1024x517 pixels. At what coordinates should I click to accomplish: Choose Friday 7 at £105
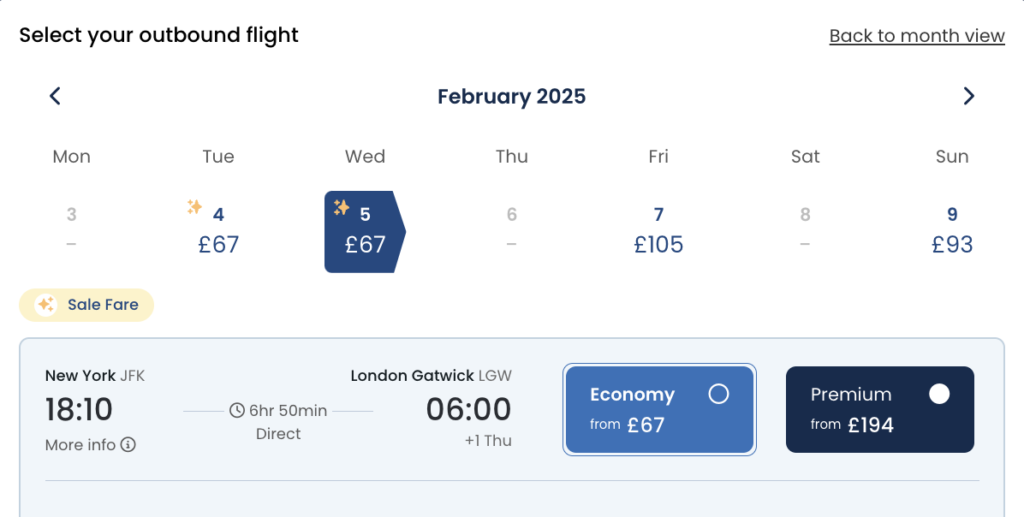pyautogui.click(x=658, y=232)
